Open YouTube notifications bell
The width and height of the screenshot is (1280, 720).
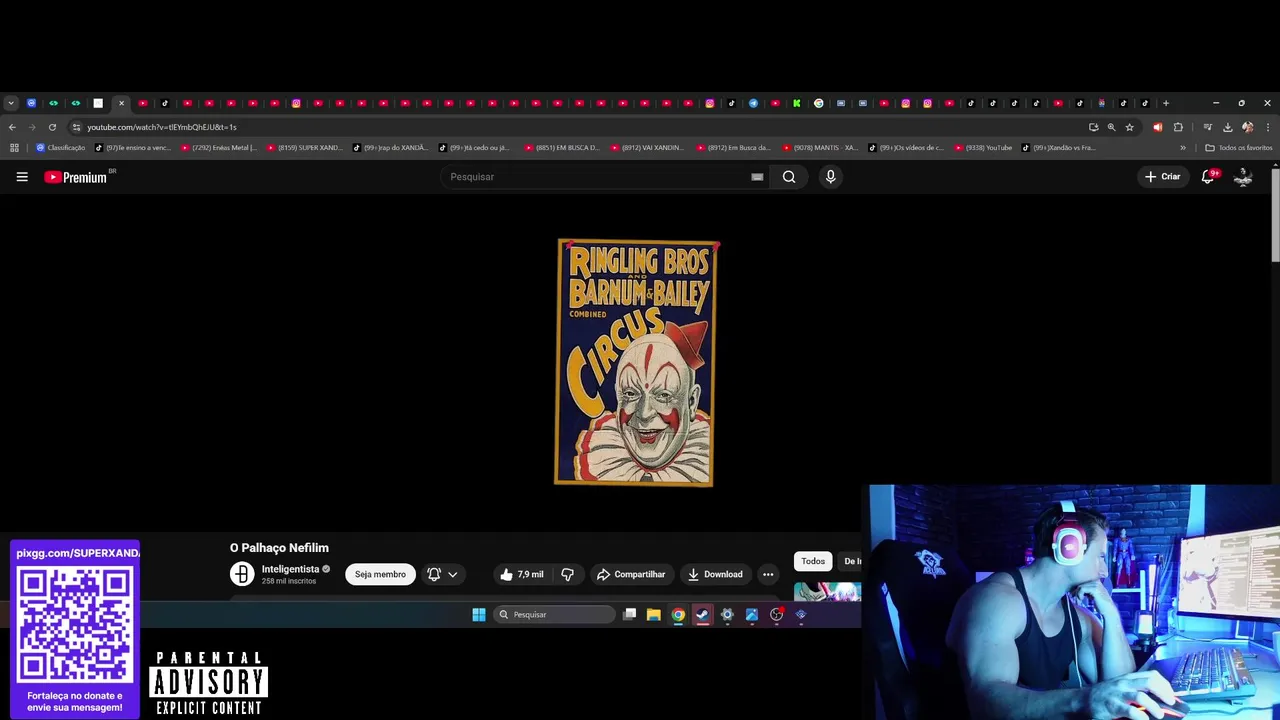(1208, 177)
